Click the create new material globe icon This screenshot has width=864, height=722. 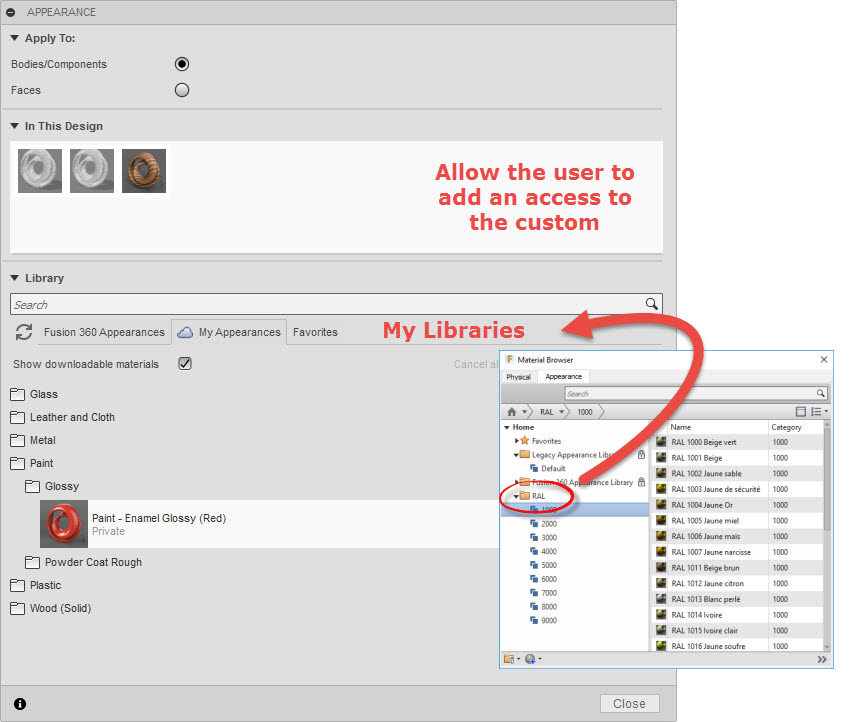(530, 659)
